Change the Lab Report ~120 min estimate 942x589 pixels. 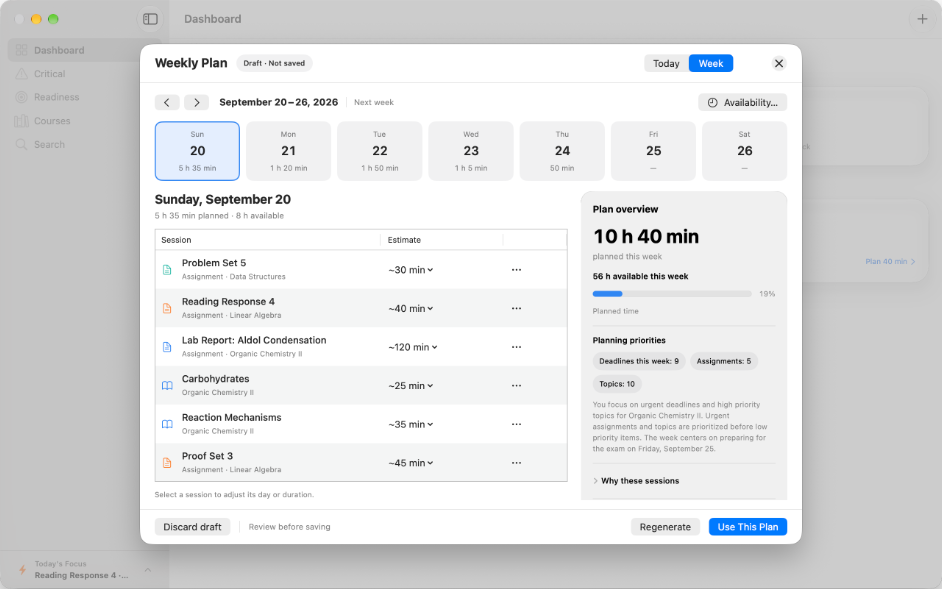click(413, 347)
